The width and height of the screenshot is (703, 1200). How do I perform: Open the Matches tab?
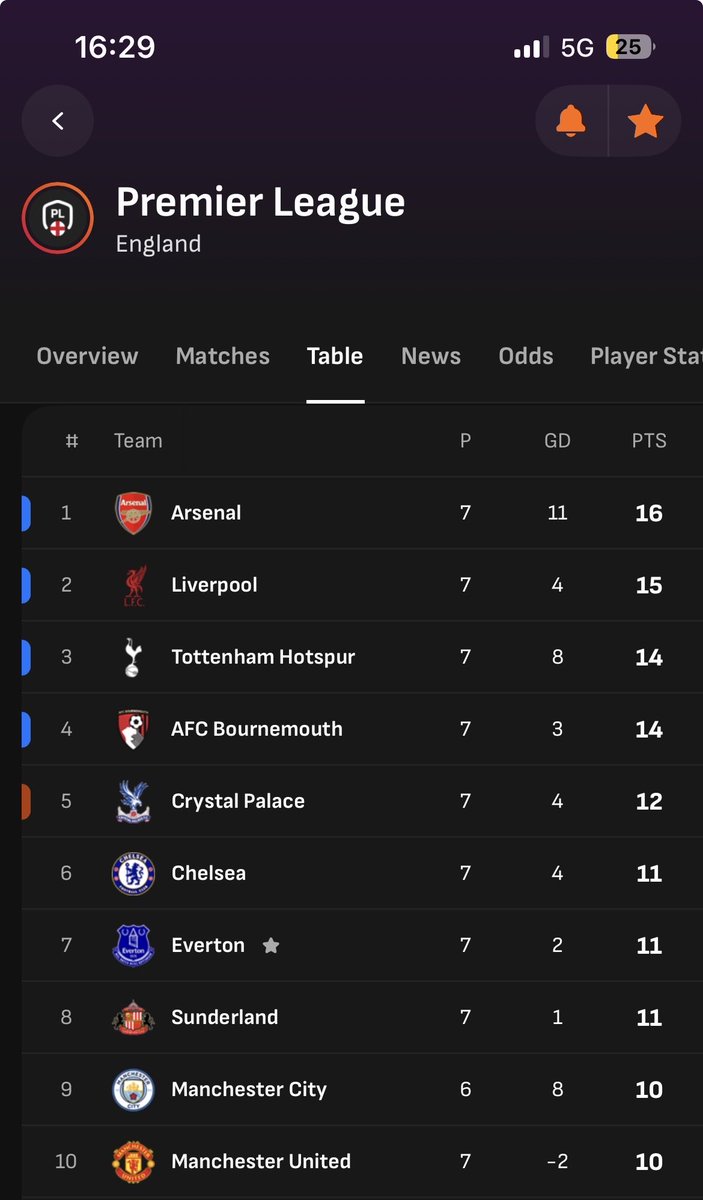point(223,356)
